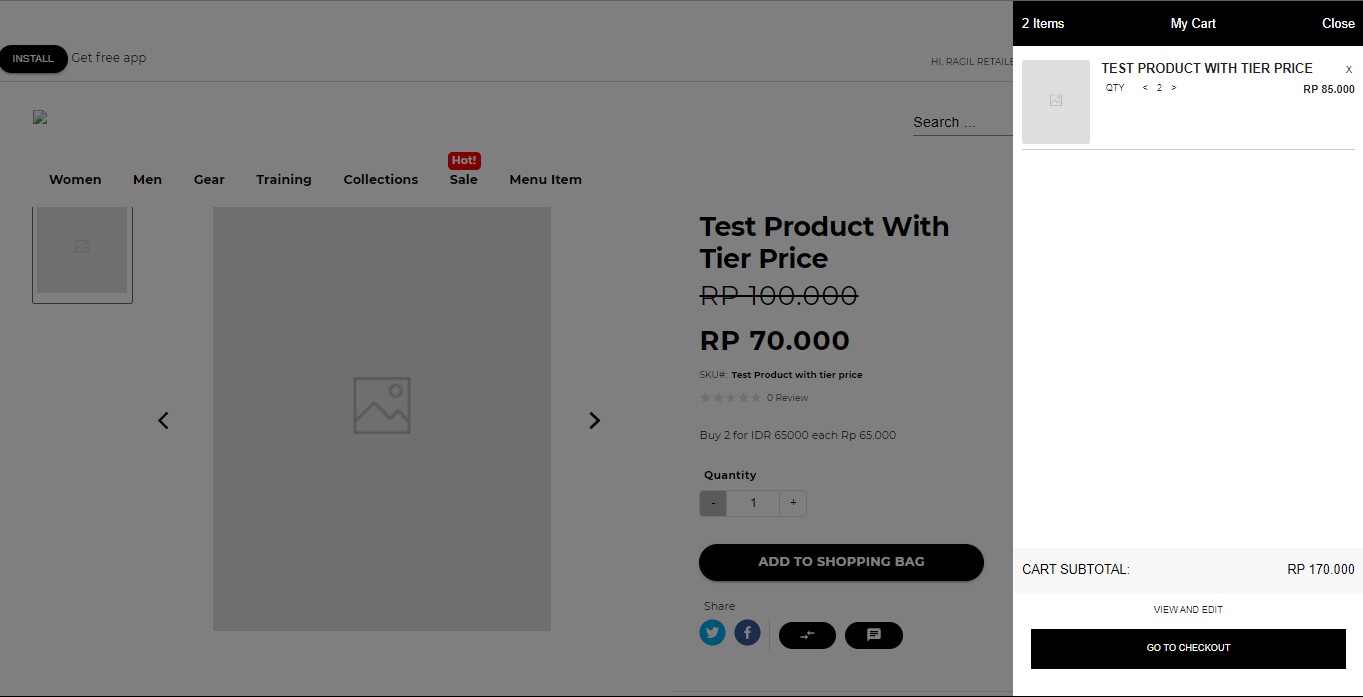
Task: Share the product on Facebook
Action: [x=747, y=632]
